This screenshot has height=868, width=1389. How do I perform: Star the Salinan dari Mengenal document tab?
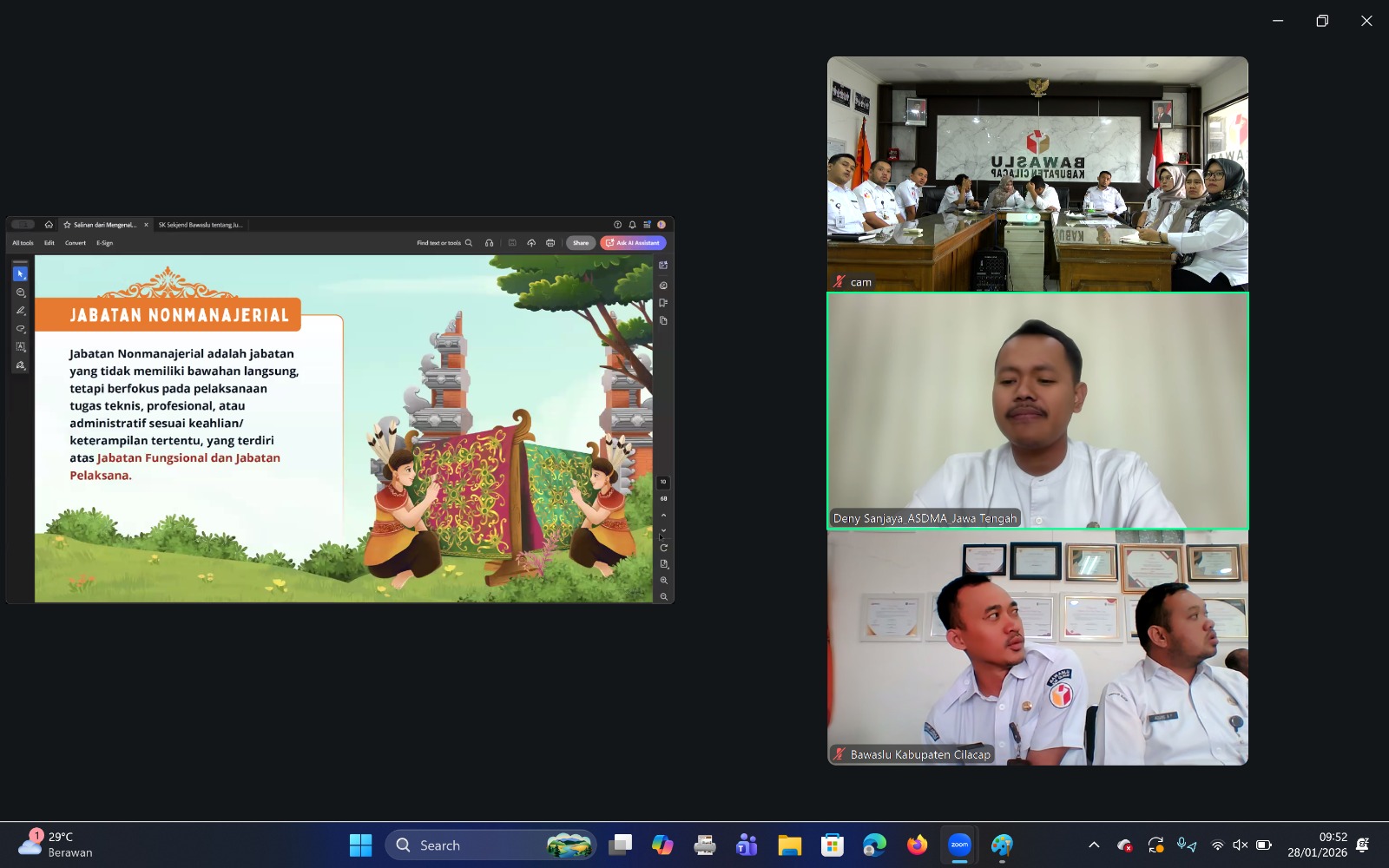click(x=67, y=225)
